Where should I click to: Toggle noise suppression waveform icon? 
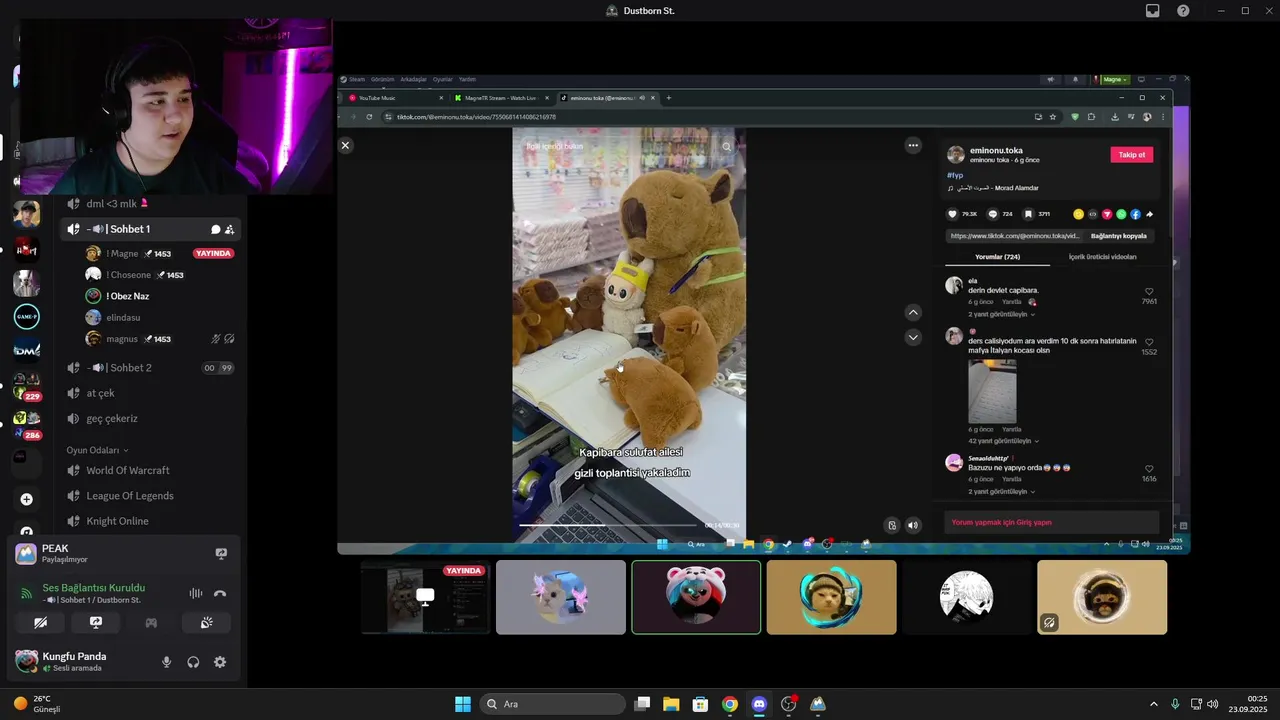click(196, 593)
